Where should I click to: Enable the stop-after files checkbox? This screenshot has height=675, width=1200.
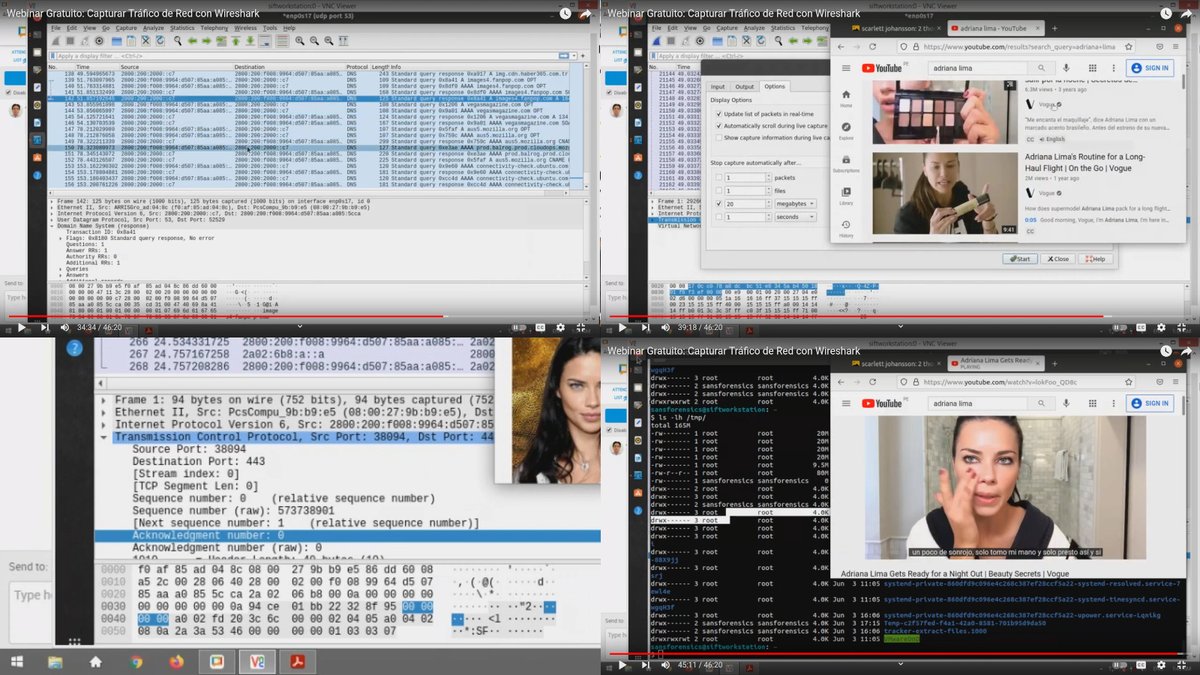coord(719,191)
